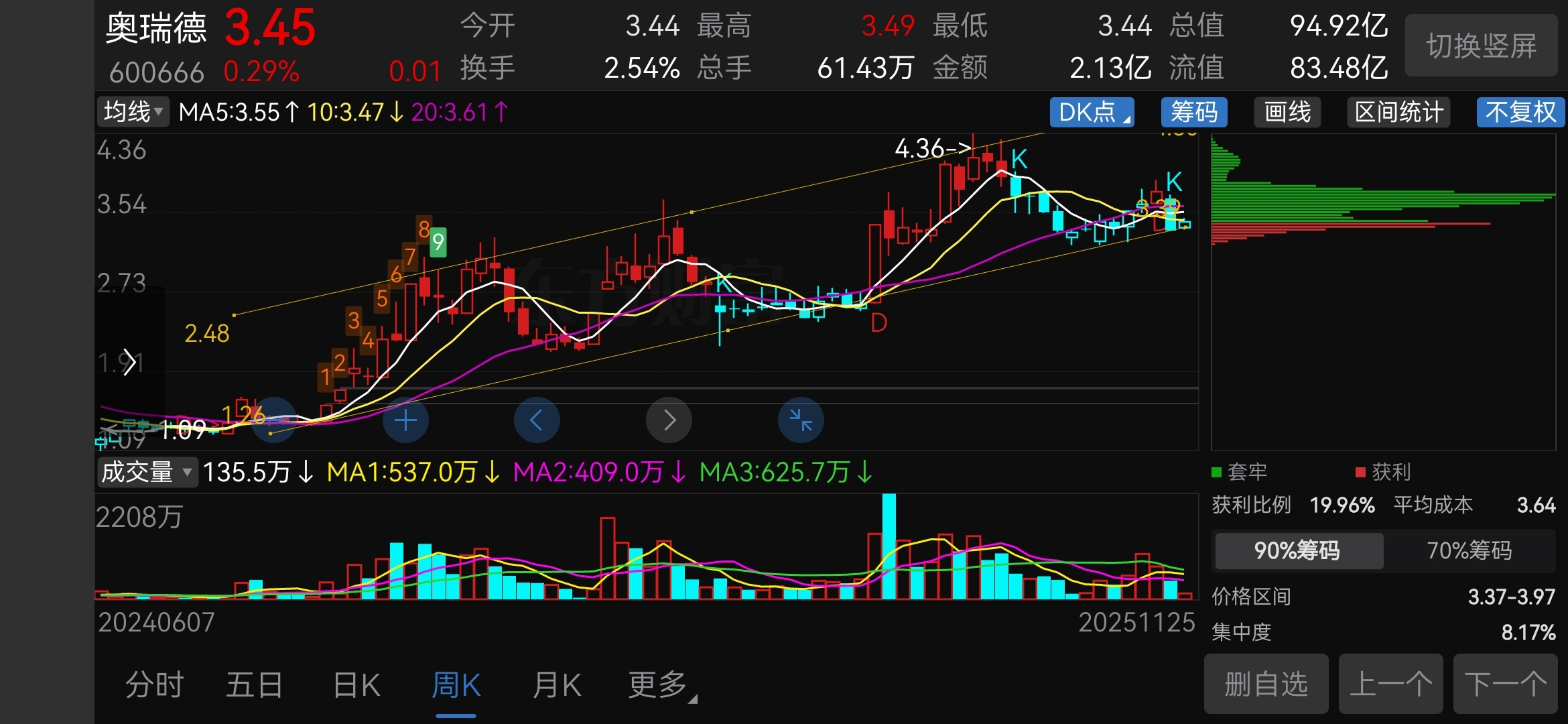
Task: Select the 90%筹码 option
Action: click(1297, 550)
